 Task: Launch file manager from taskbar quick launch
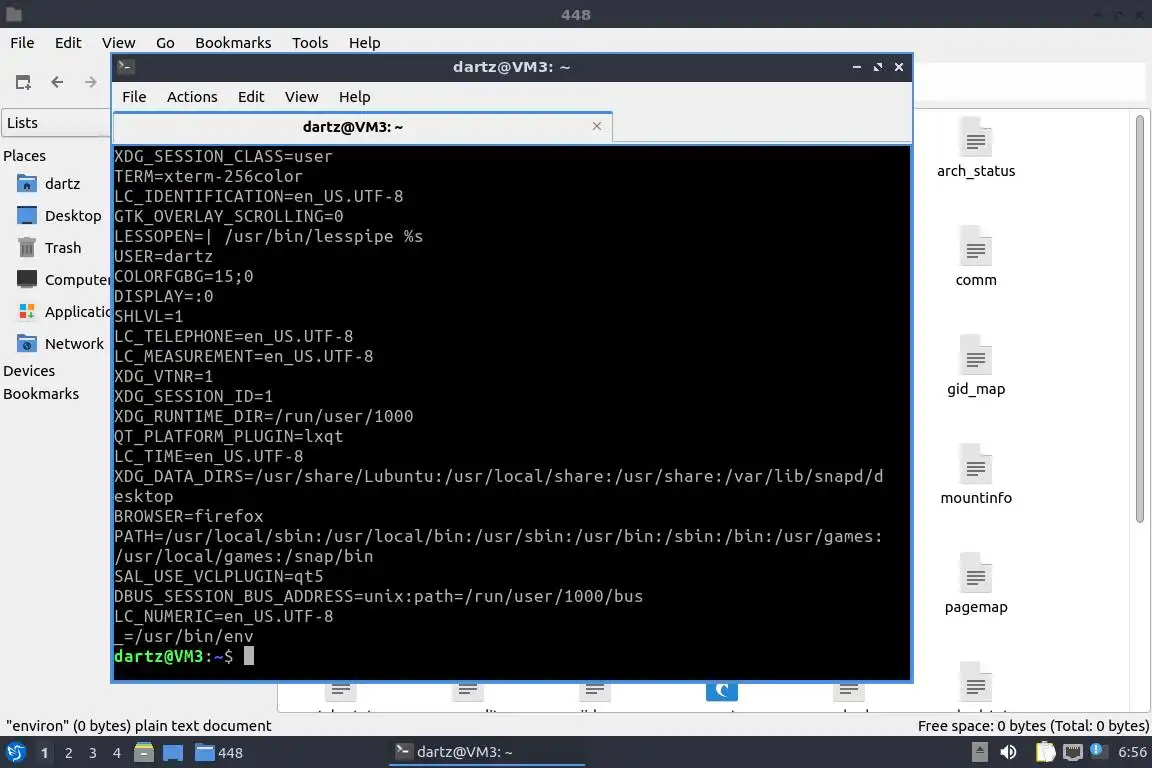point(144,753)
